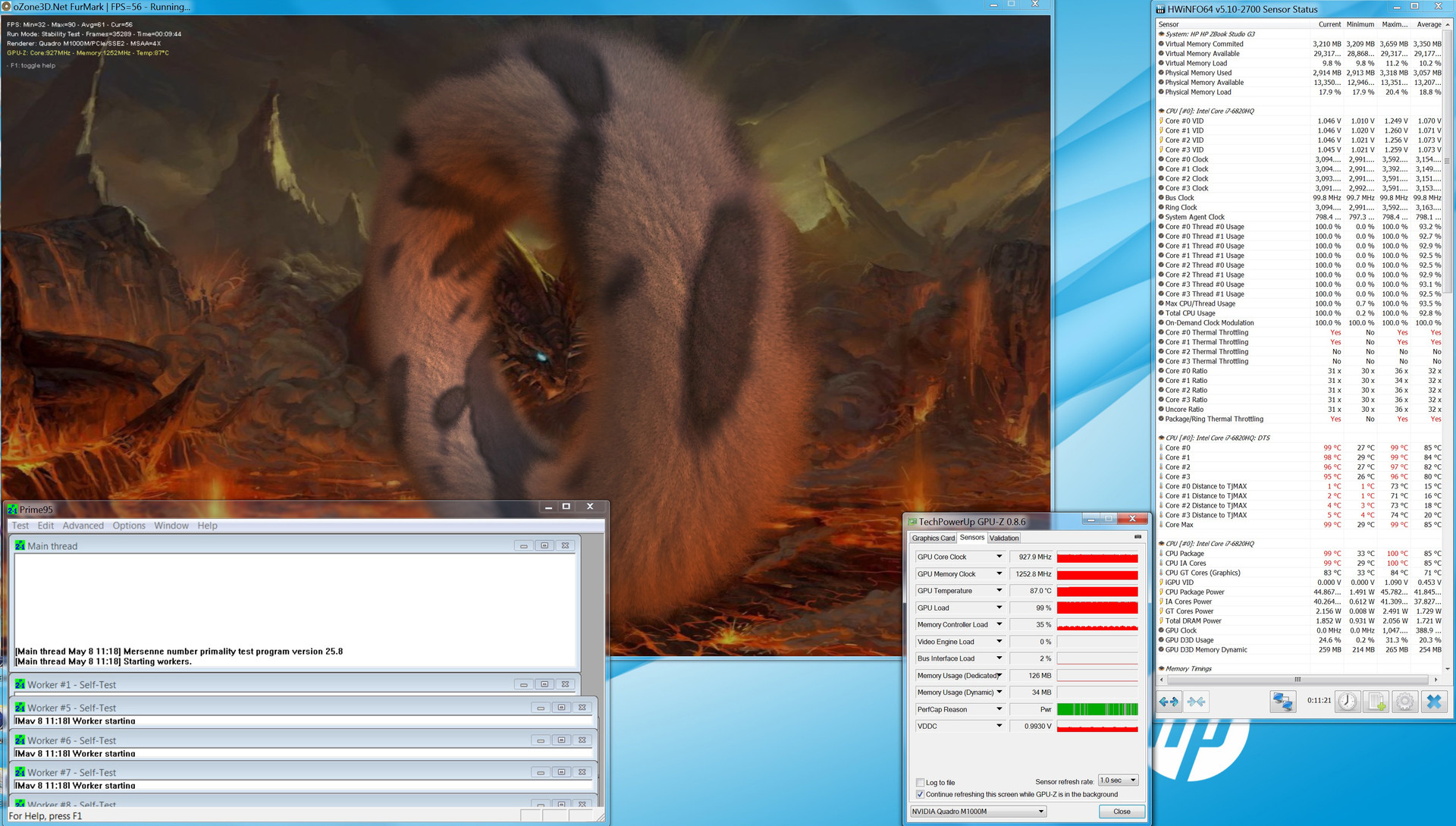The image size is (1456, 826).
Task: Restore the Worker #5 Self-Test subwindow
Action: [x=561, y=708]
